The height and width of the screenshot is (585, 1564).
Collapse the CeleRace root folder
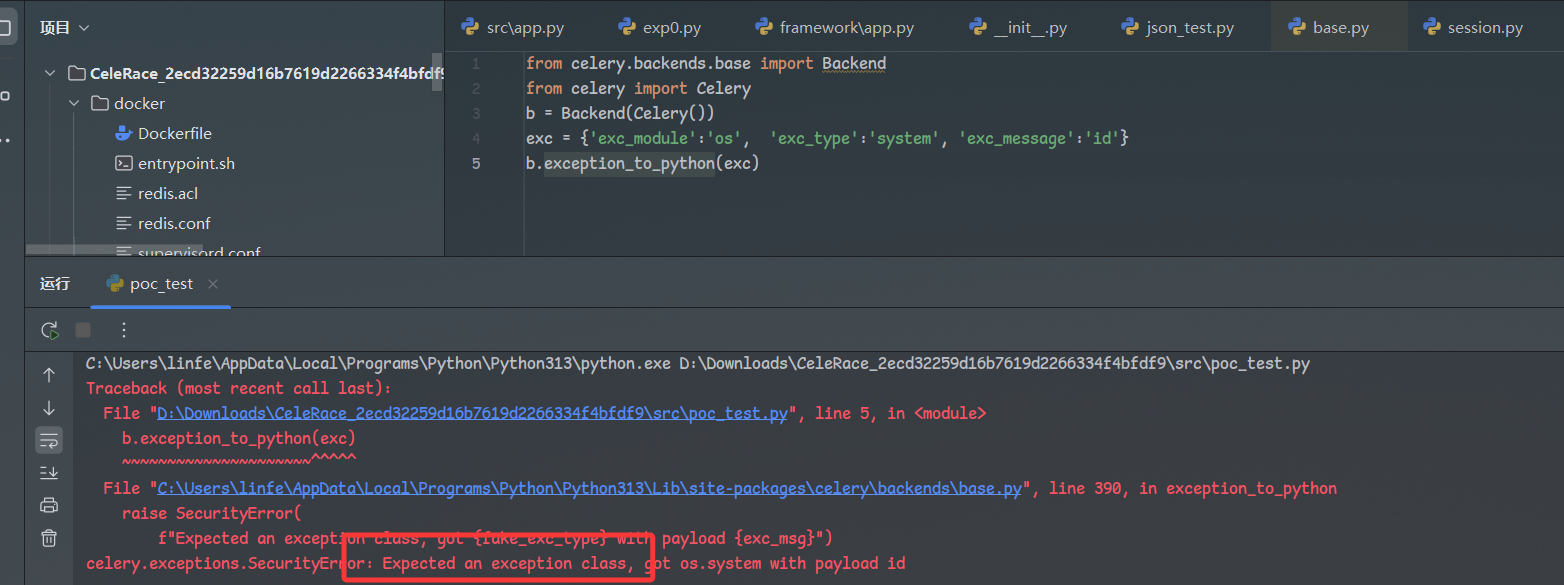(x=49, y=73)
